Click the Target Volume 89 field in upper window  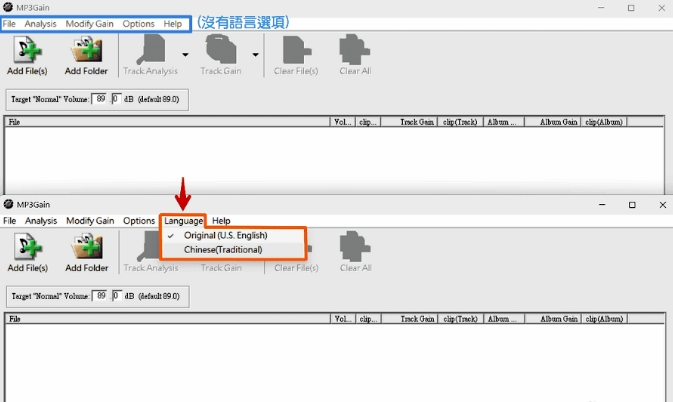coord(101,99)
